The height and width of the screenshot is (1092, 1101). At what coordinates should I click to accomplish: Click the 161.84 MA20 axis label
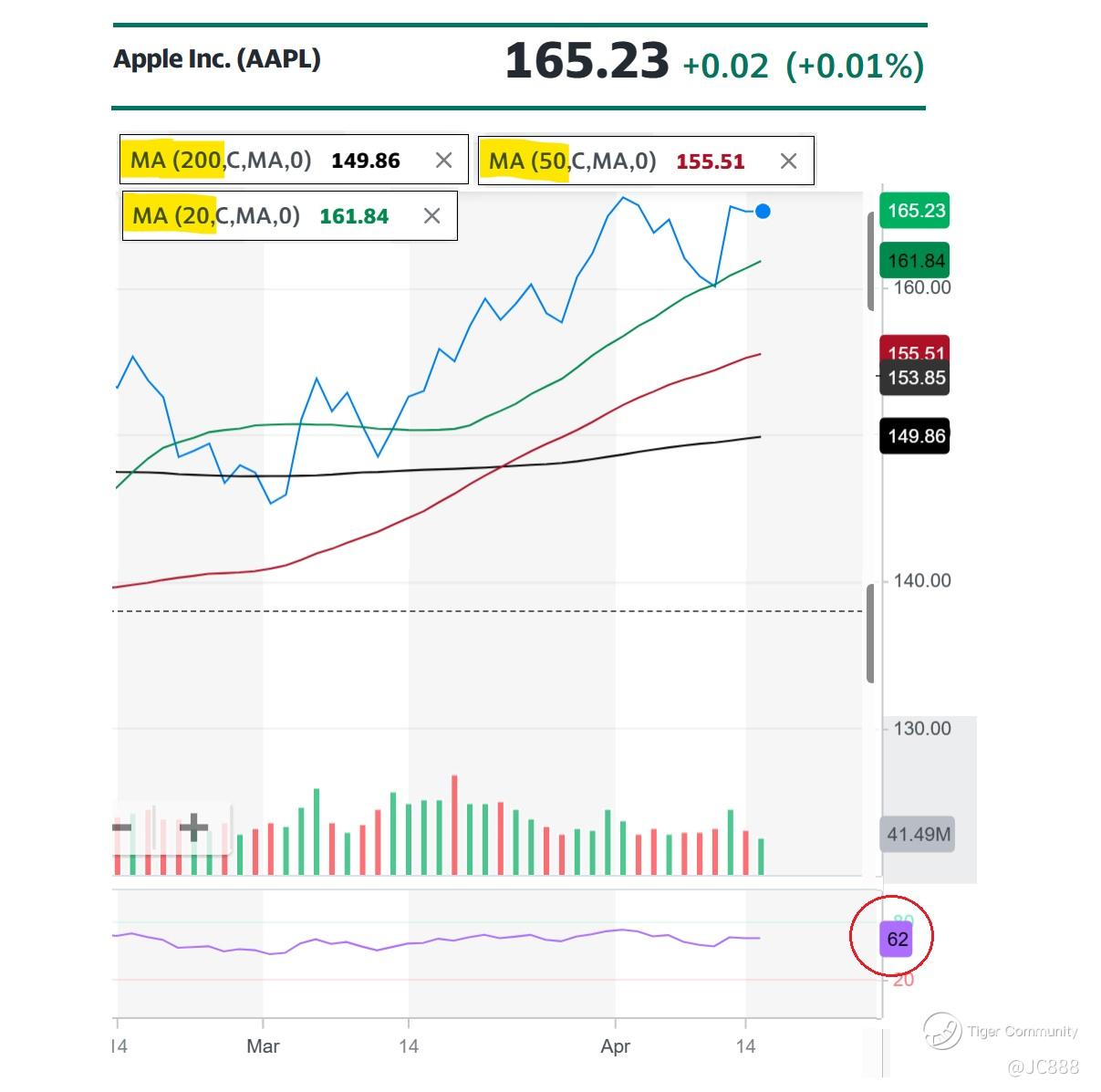tap(916, 261)
